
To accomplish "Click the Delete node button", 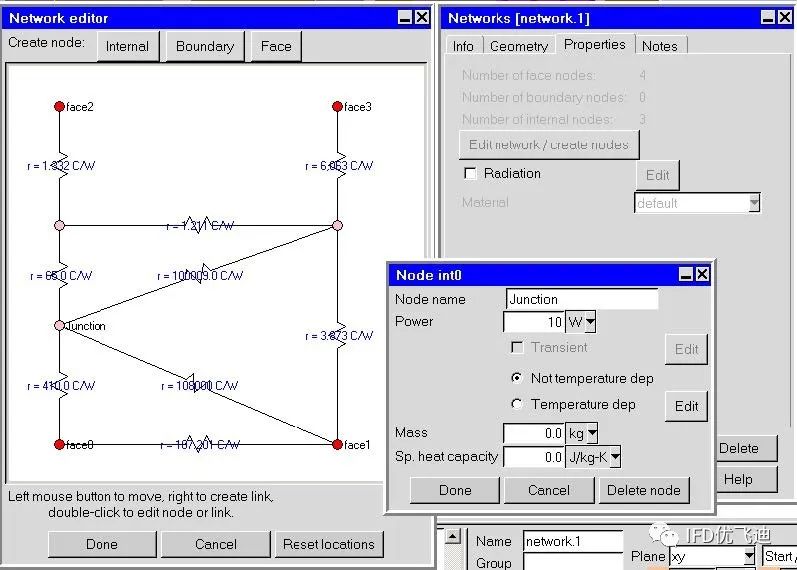I will click(x=644, y=490).
